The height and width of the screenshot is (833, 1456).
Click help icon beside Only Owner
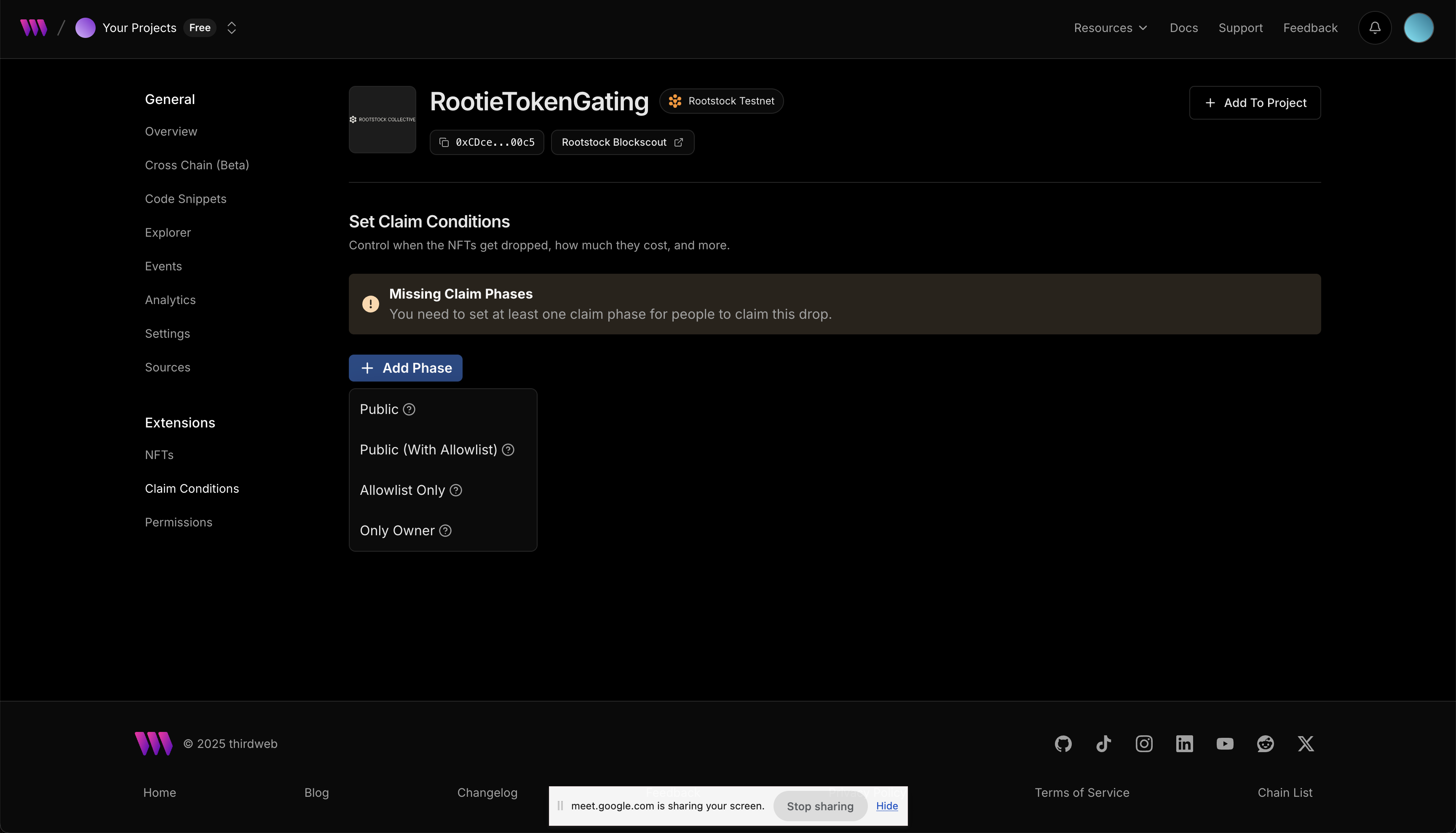(445, 531)
